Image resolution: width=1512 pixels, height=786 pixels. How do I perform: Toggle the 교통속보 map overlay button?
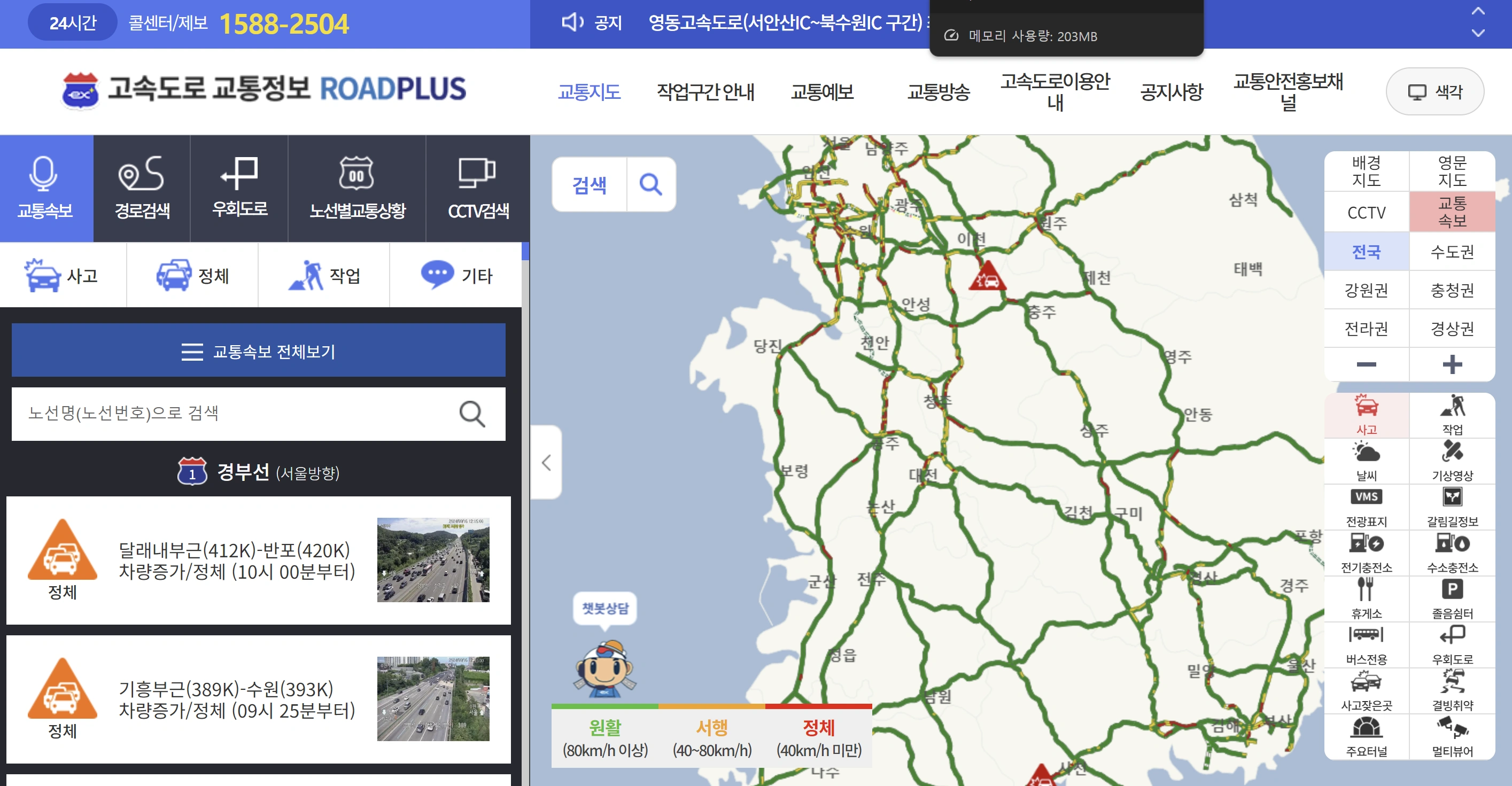tap(1452, 211)
